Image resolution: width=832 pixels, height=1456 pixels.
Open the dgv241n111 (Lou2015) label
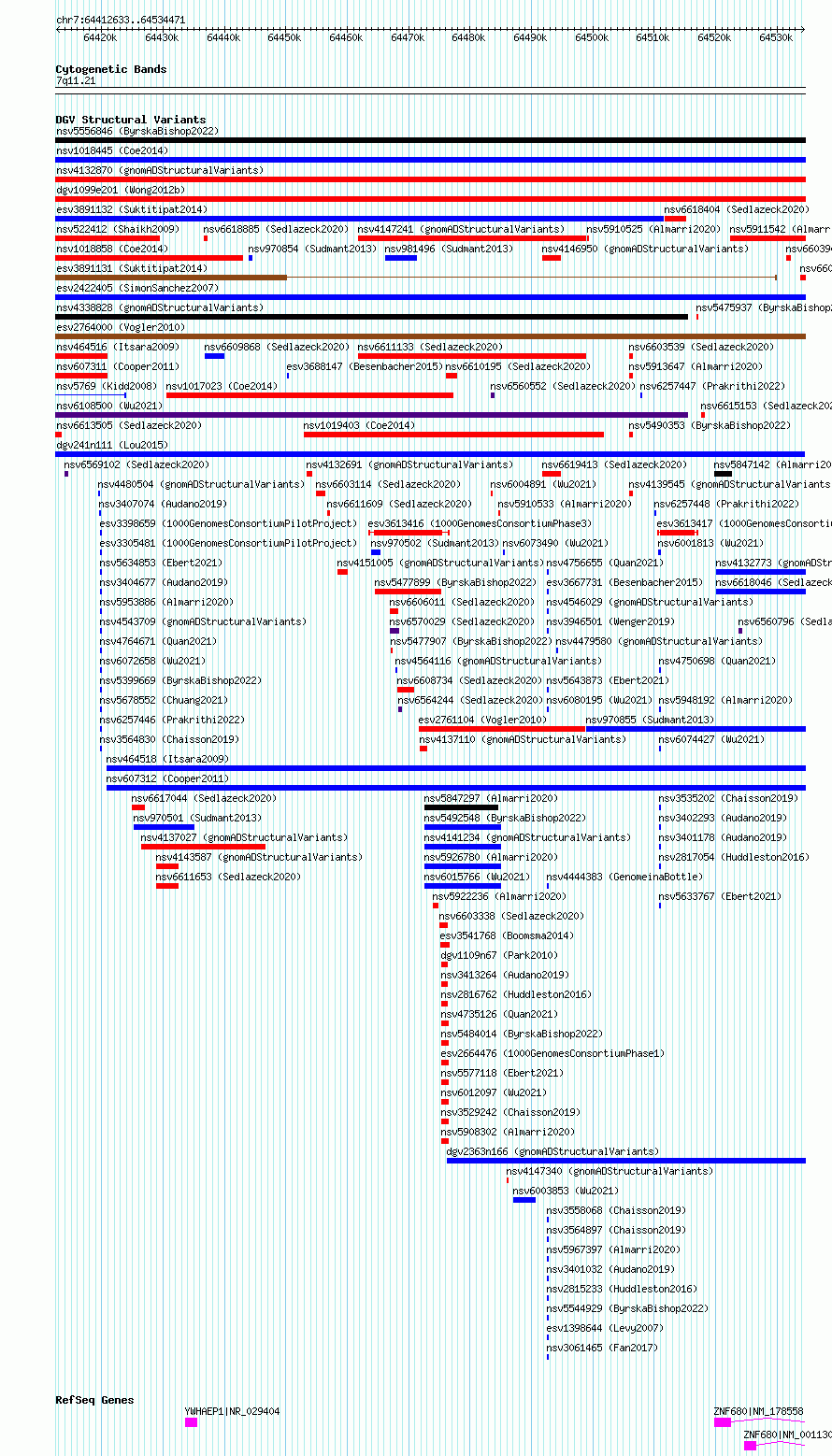click(112, 445)
